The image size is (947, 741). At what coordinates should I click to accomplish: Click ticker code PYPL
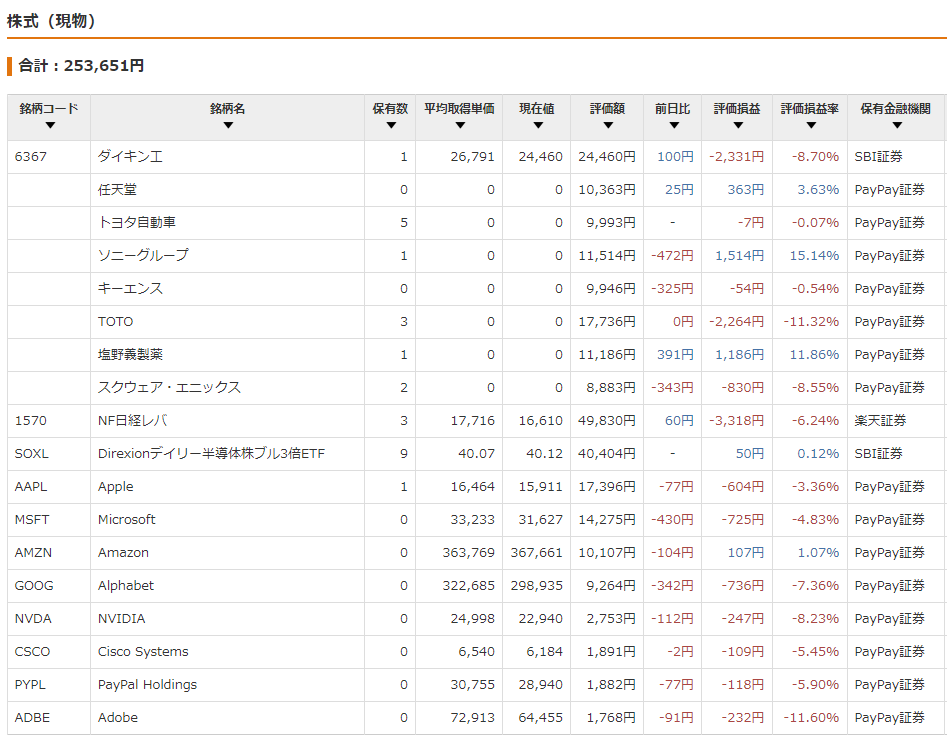pos(30,685)
